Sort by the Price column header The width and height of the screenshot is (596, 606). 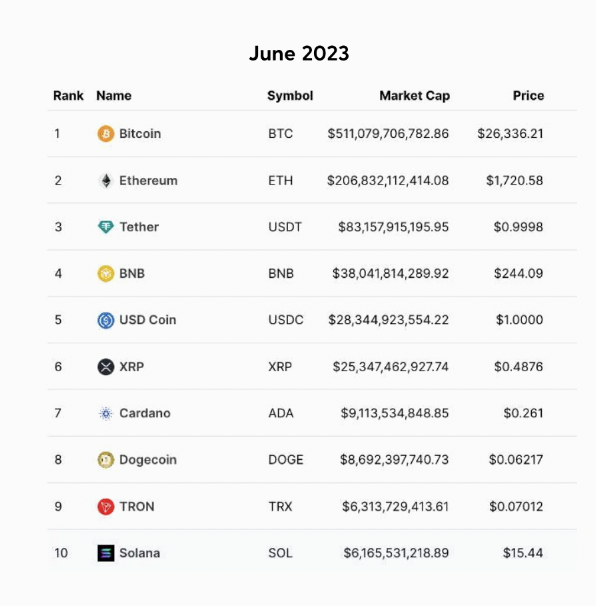coord(528,95)
